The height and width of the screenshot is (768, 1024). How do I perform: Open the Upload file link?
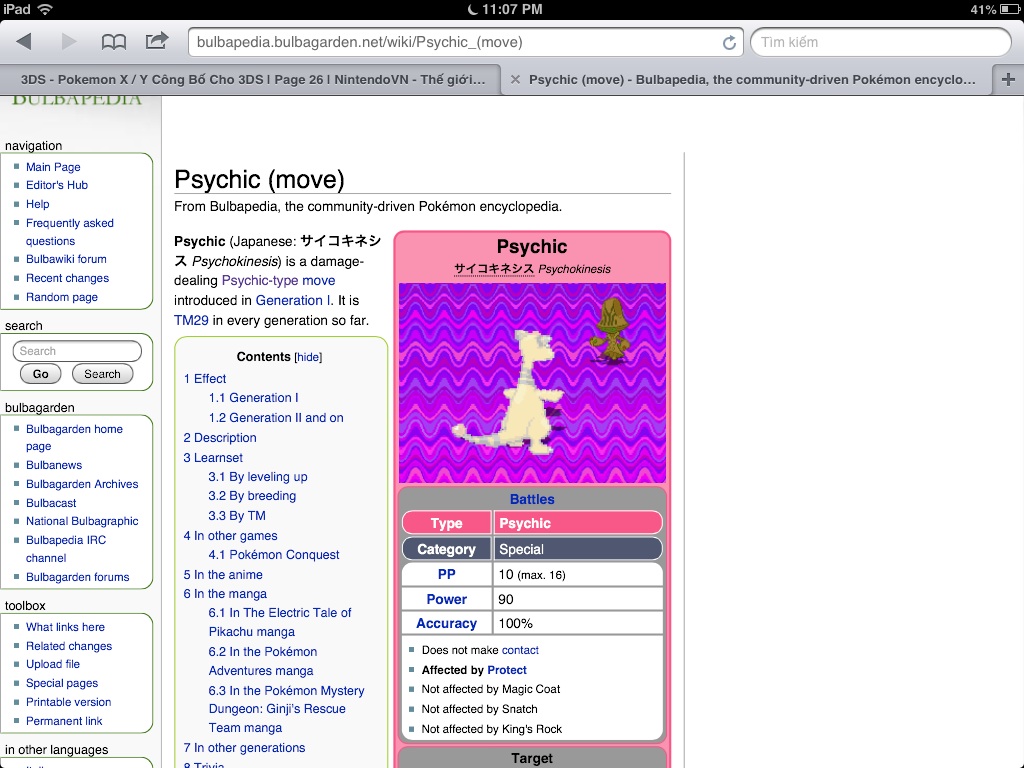[53, 664]
